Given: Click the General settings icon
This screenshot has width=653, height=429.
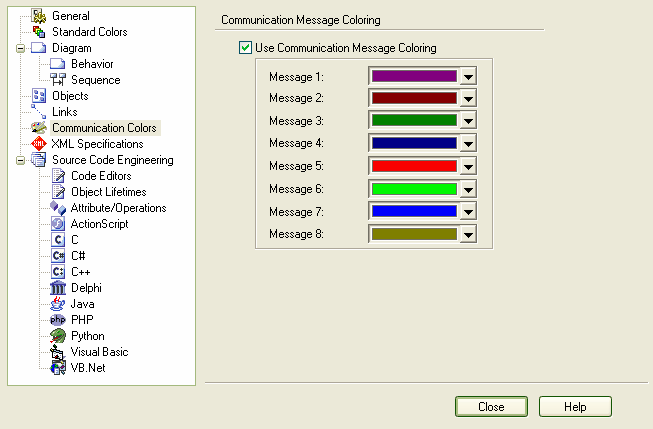Looking at the screenshot, I should pos(39,16).
